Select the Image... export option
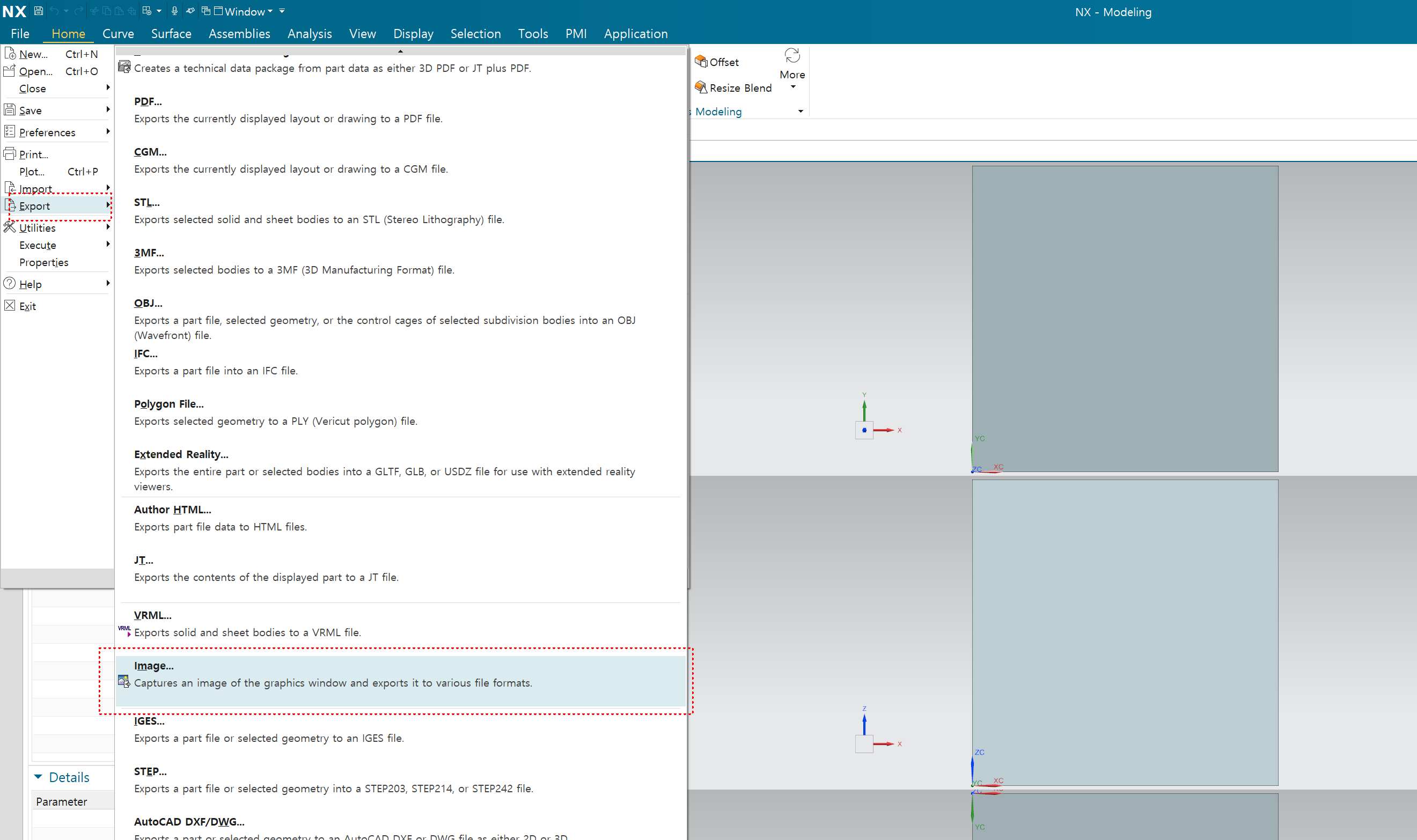The width and height of the screenshot is (1417, 840). coord(401,681)
